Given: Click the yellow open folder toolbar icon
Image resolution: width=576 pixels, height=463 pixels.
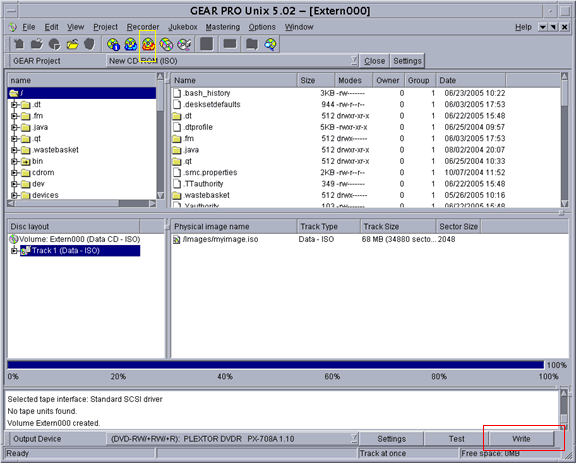Looking at the screenshot, I should pos(72,44).
